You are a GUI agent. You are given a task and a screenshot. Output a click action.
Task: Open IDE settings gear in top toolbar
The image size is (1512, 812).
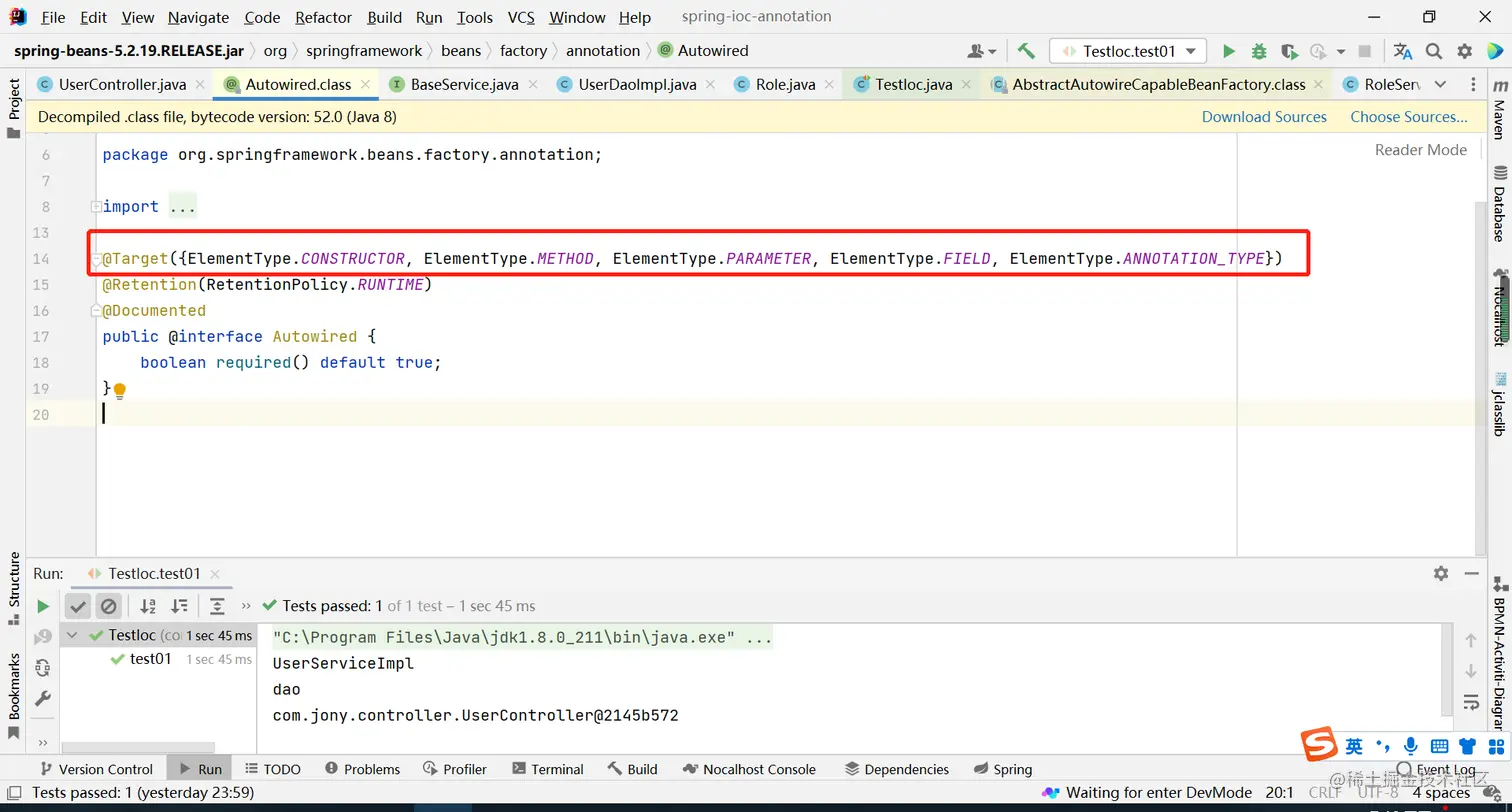pos(1465,51)
